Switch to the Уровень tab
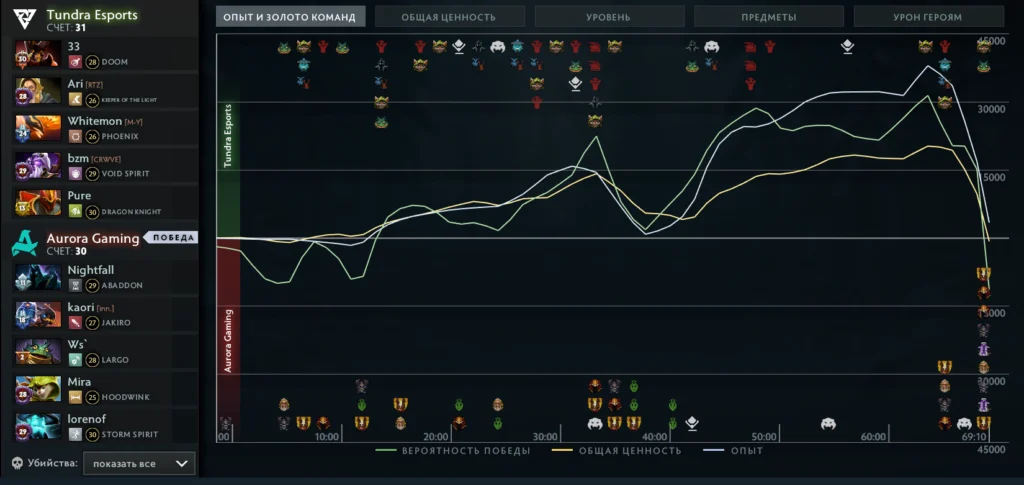1024x485 pixels. click(609, 17)
